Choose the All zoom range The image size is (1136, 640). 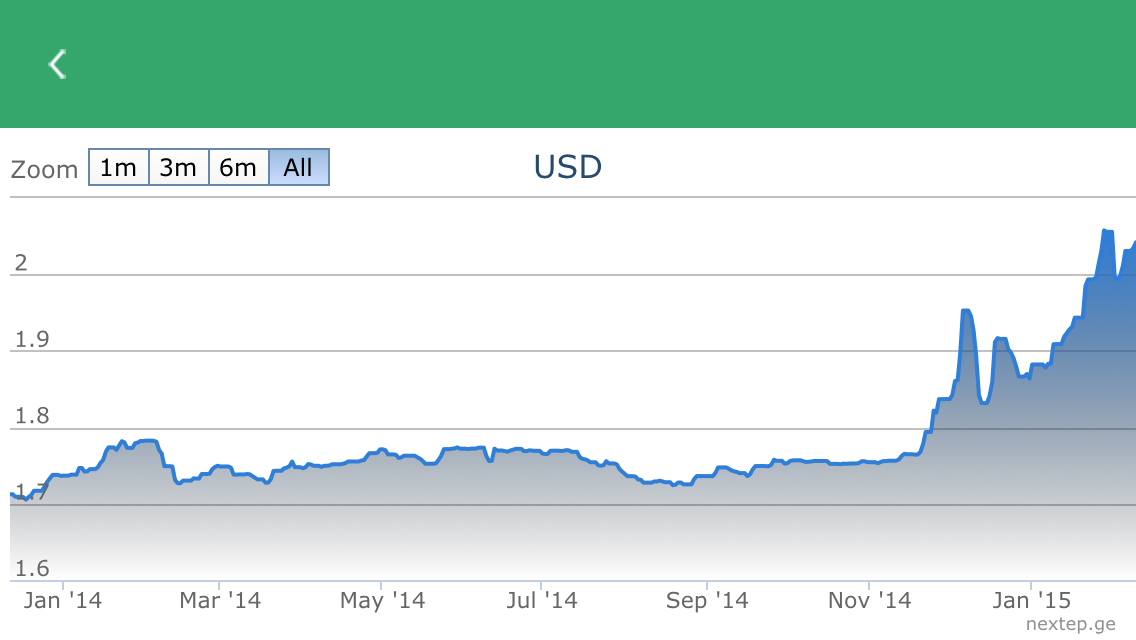tap(299, 168)
